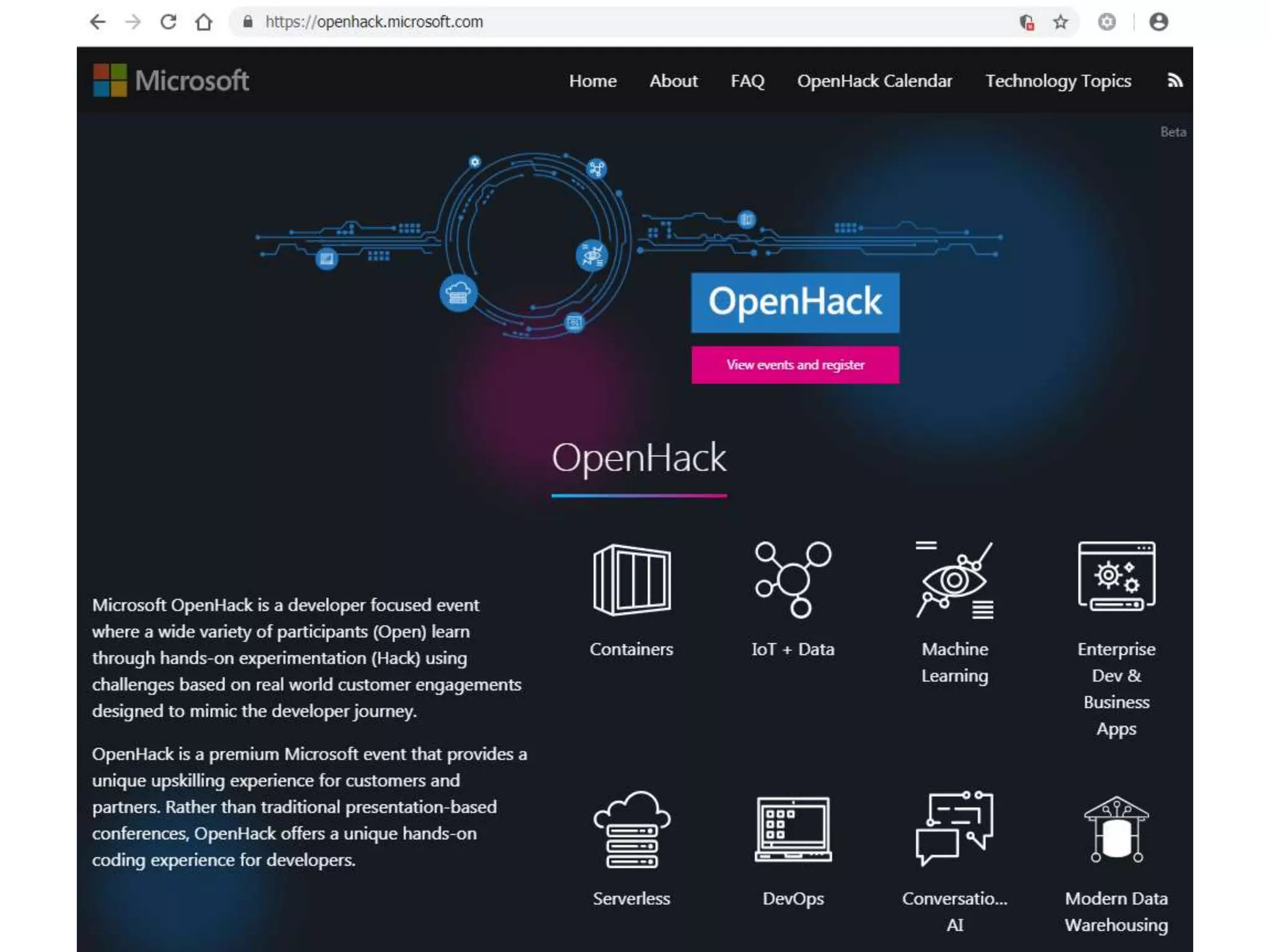The width and height of the screenshot is (1270, 952).
Task: Bookmark this page with star icon
Action: click(1060, 22)
